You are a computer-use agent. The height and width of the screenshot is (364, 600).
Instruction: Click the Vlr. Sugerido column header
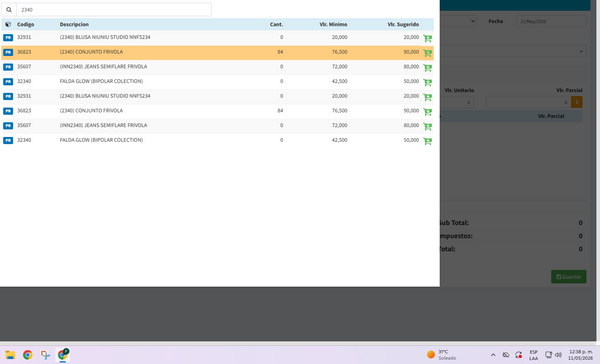(403, 24)
